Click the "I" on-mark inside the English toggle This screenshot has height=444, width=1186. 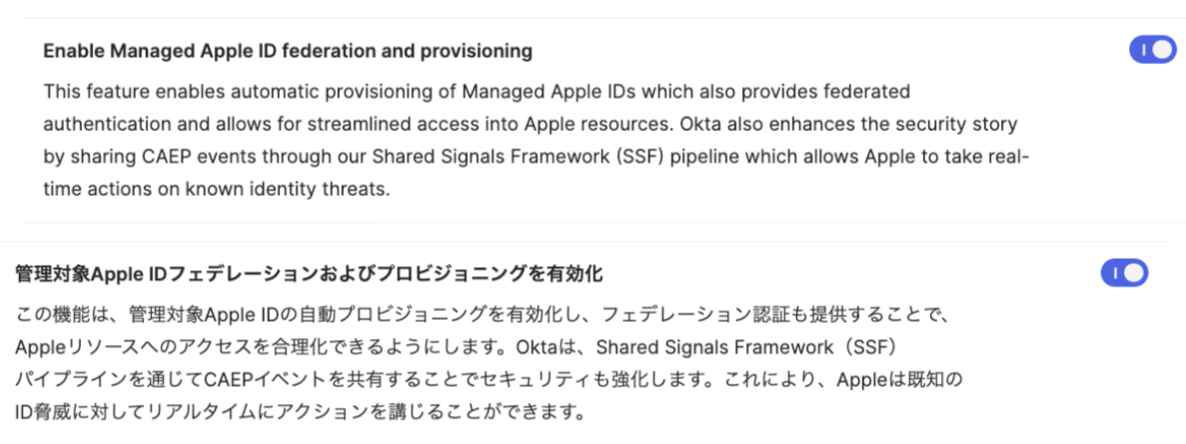[x=1144, y=50]
